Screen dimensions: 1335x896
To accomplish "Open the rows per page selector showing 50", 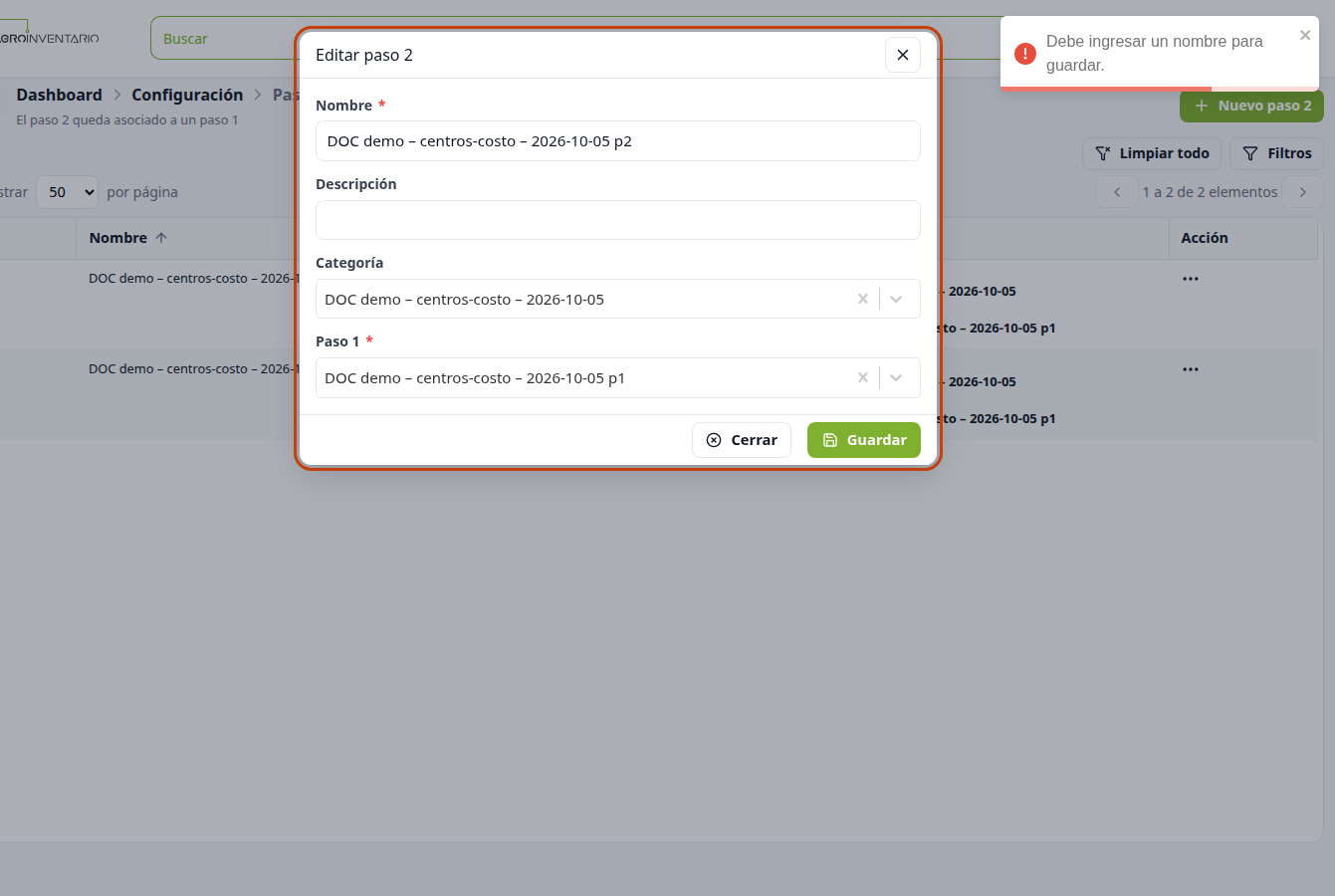I will 68,192.
